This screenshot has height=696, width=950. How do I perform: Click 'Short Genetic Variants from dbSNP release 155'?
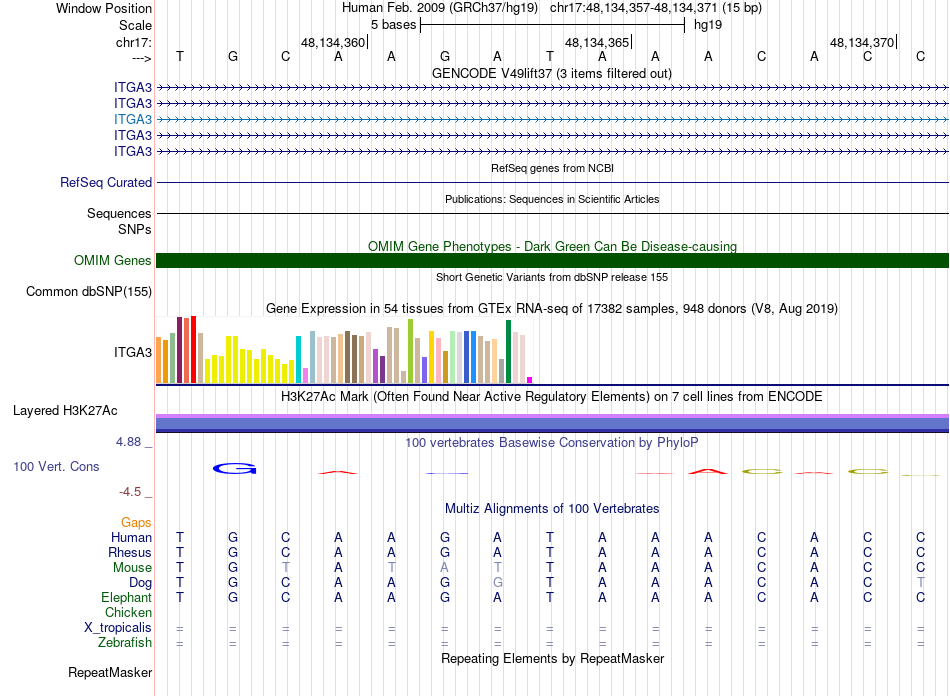point(552,277)
